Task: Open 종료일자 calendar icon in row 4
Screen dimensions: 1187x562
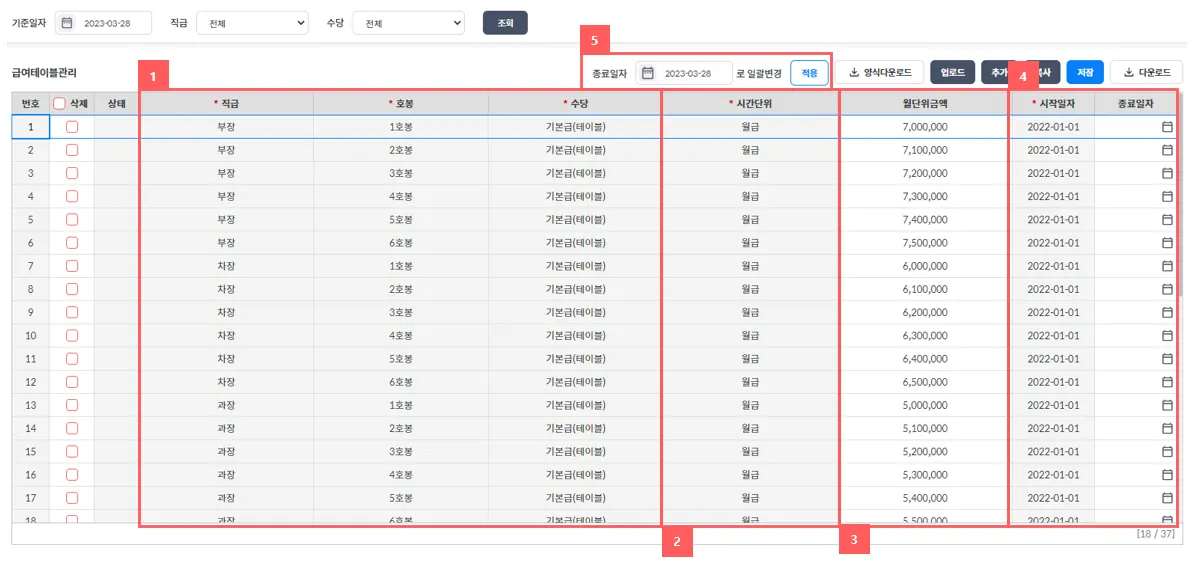Action: click(x=1167, y=197)
